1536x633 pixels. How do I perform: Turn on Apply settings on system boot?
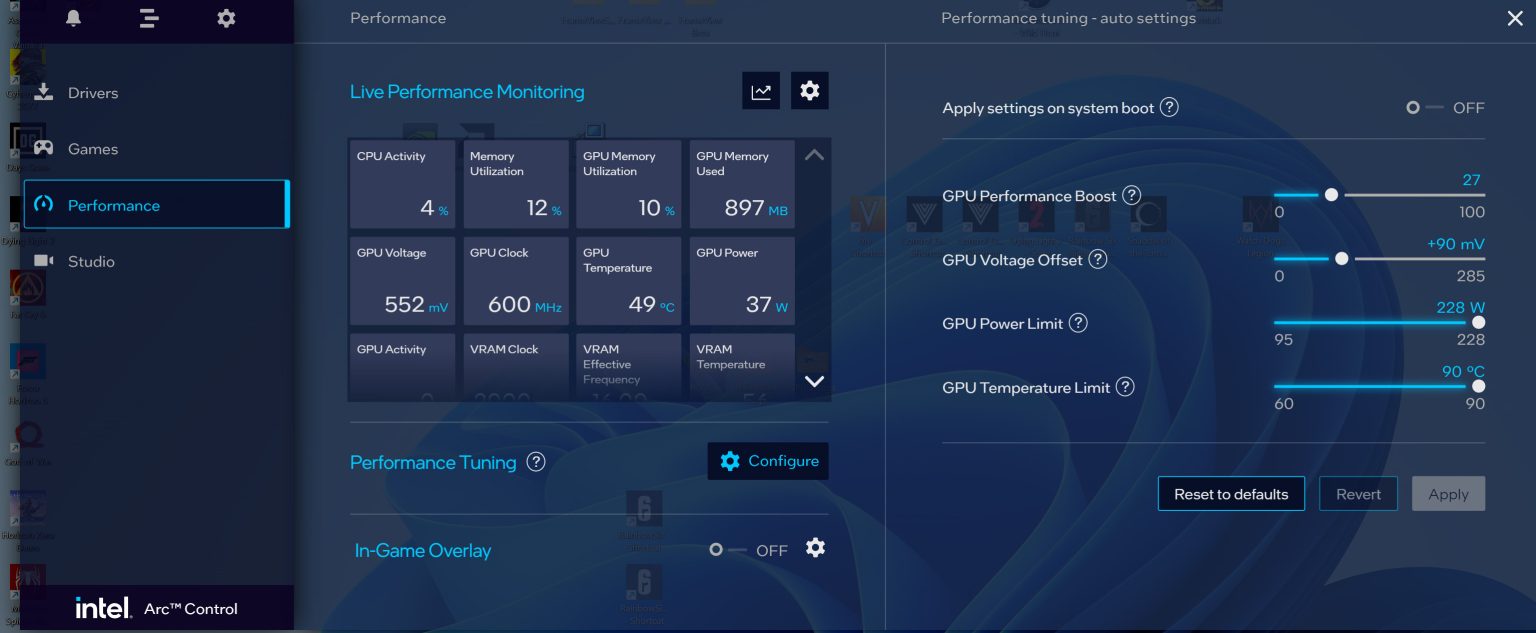pyautogui.click(x=1413, y=108)
